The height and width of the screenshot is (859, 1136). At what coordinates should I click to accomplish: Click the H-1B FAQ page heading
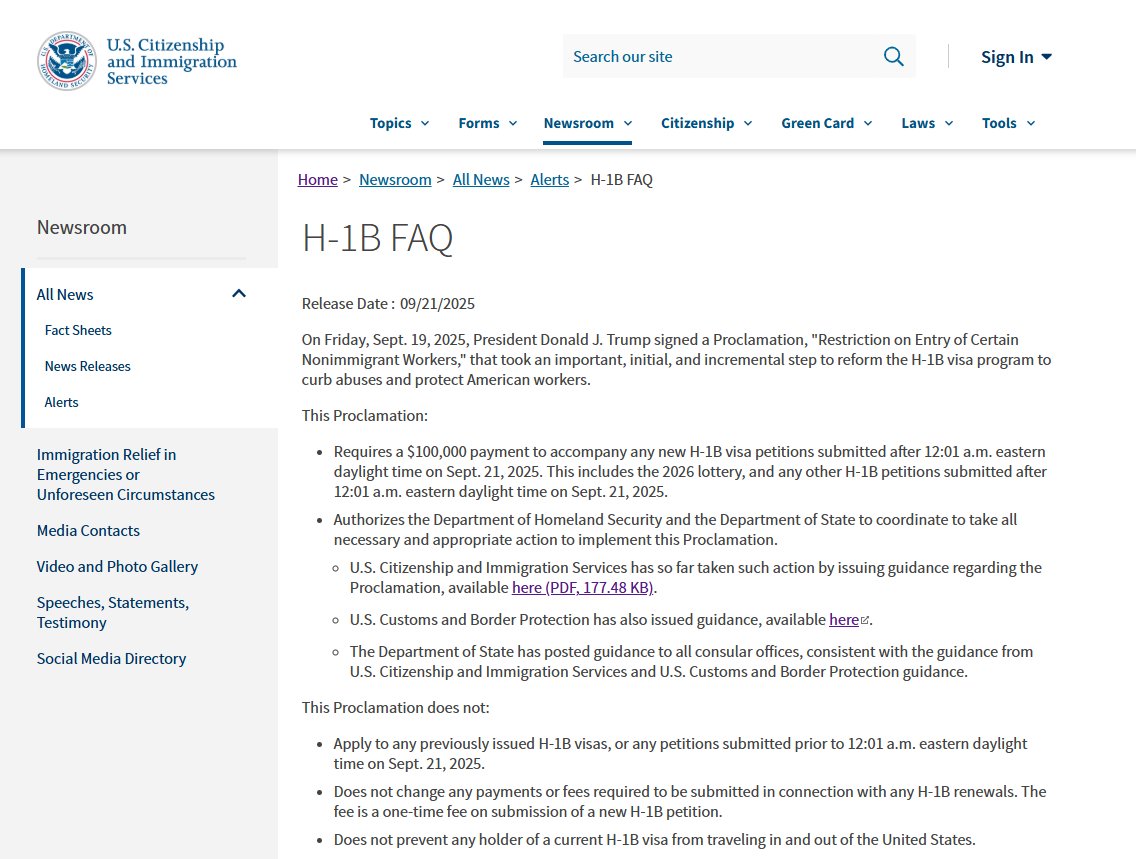(377, 238)
